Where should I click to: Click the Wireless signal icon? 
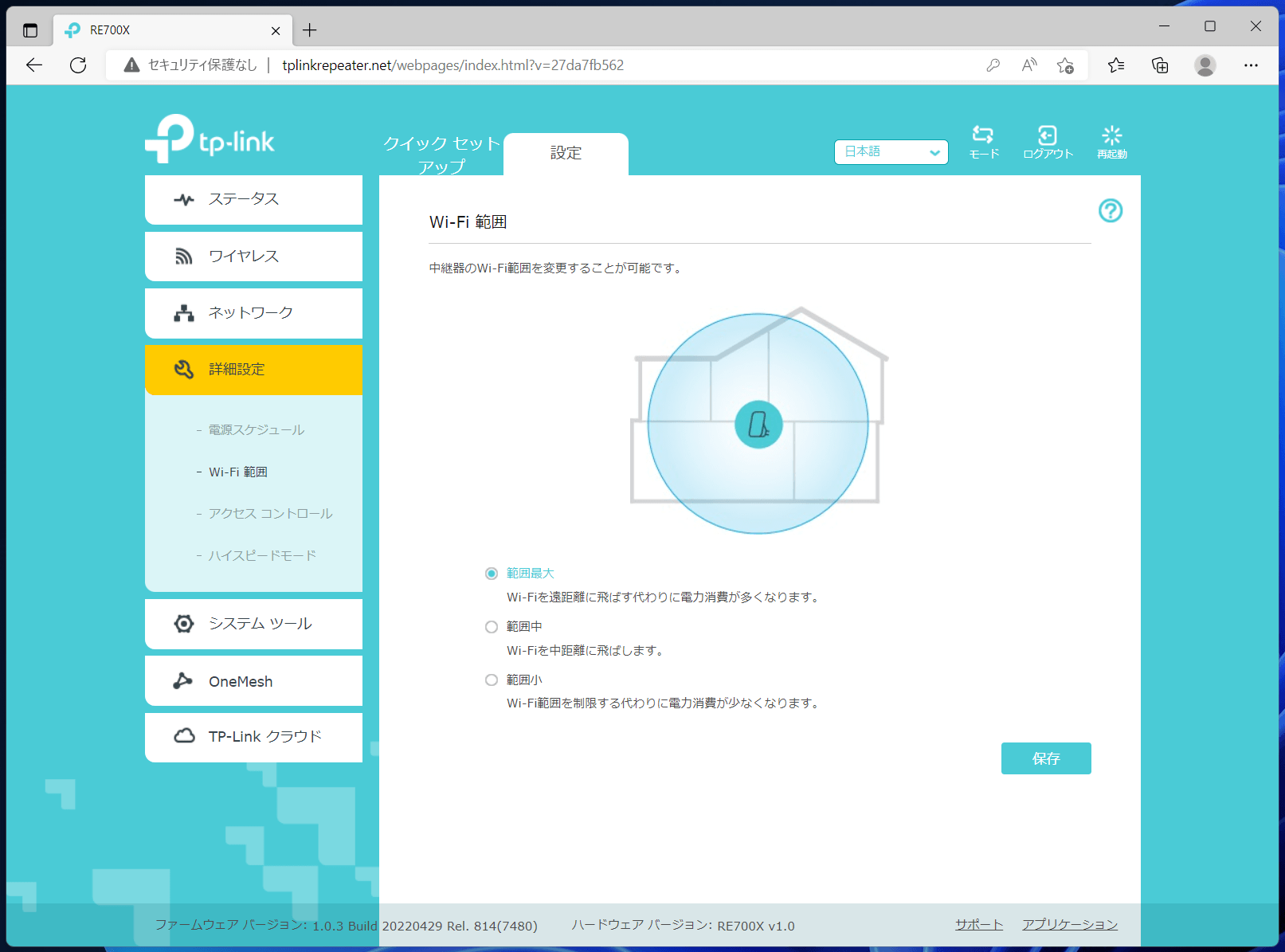tap(184, 256)
